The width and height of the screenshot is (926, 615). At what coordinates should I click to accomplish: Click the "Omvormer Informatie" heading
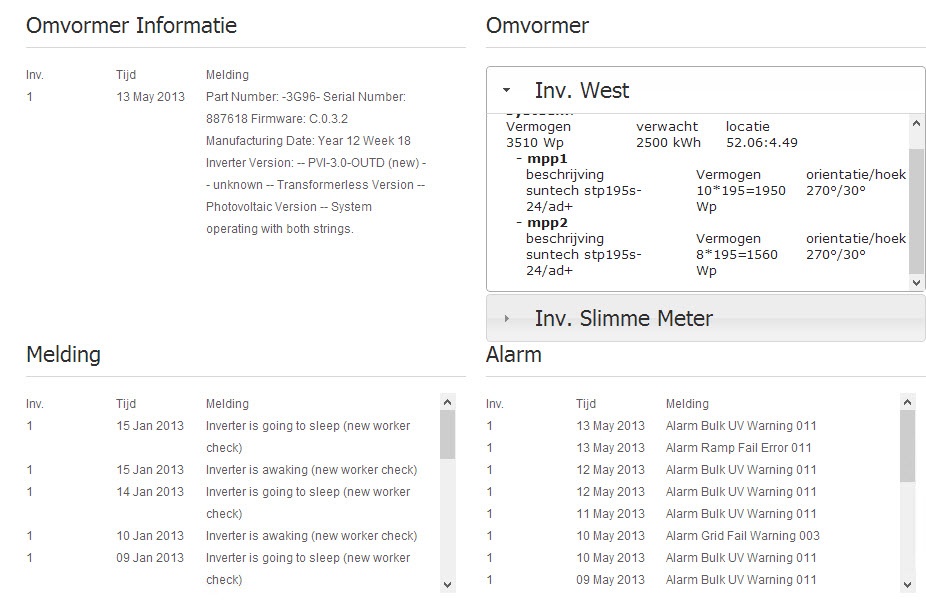coord(132,25)
